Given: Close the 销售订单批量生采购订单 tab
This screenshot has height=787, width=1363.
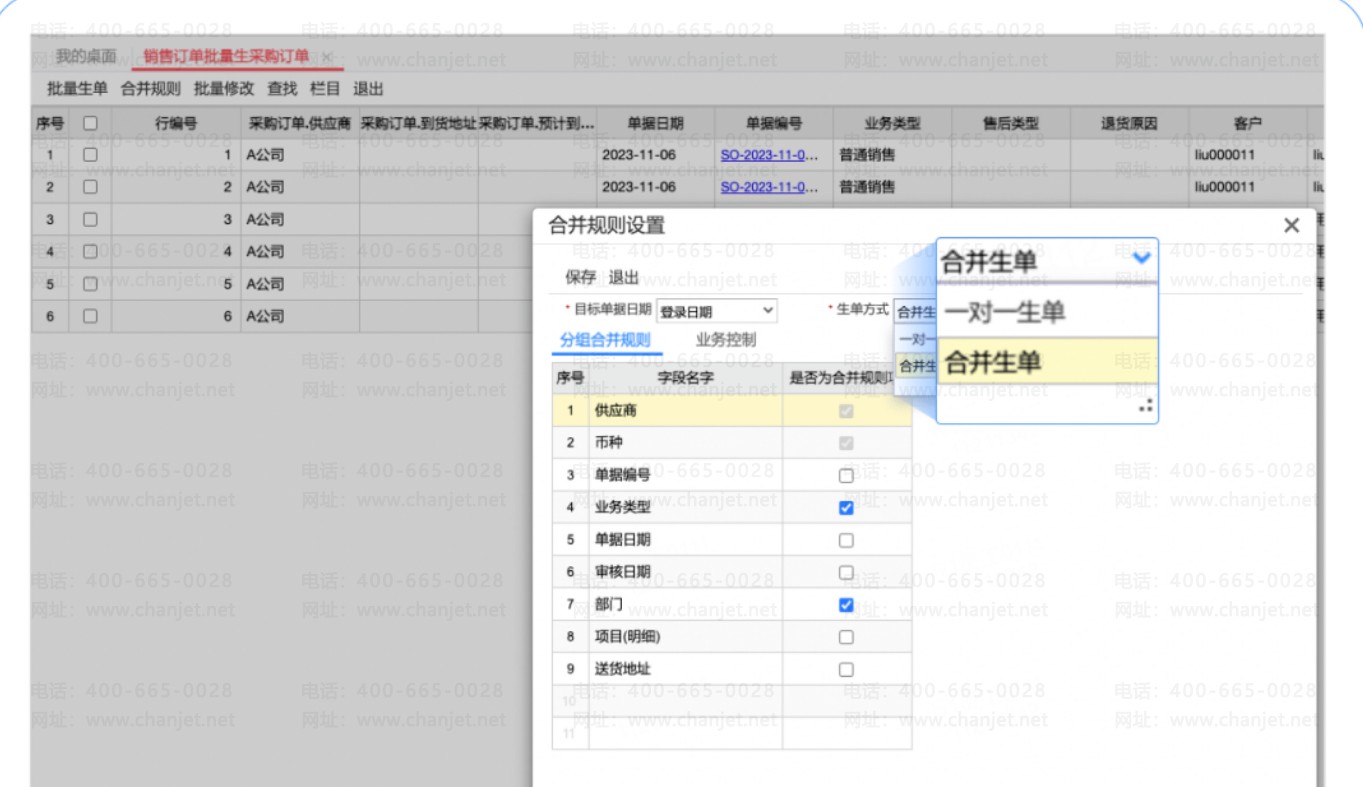Looking at the screenshot, I should (326, 57).
